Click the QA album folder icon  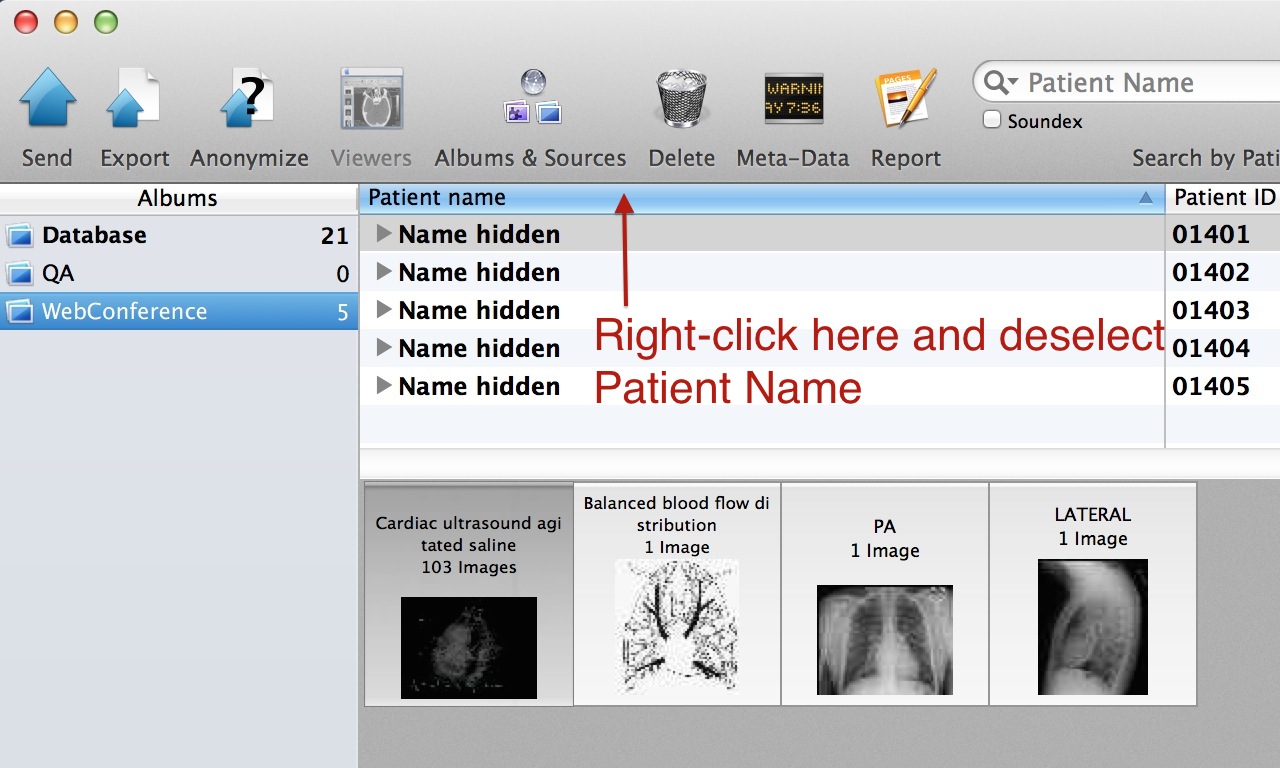pyautogui.click(x=19, y=274)
